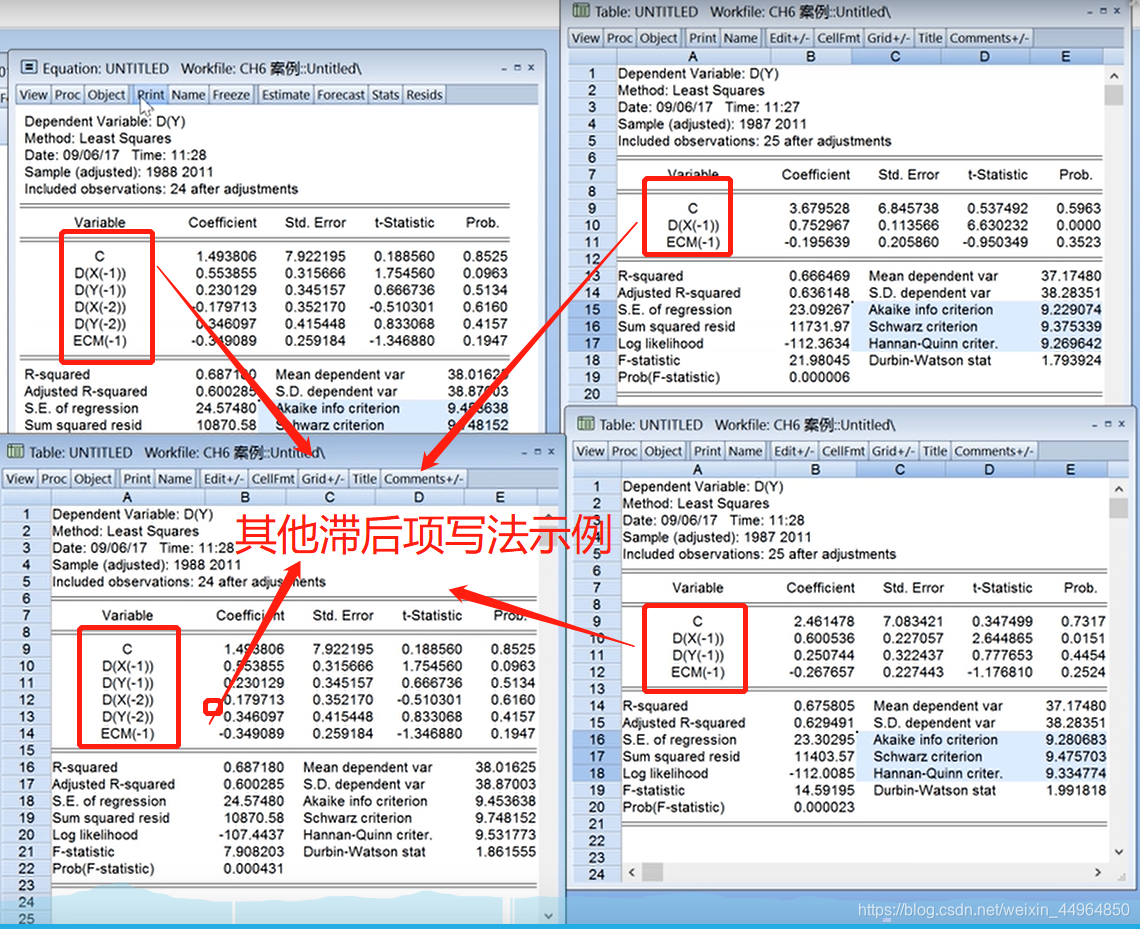Toggle Comments+/- in bottom-right Table window
Screen dimensions: 1140x929
pyautogui.click(x=992, y=451)
